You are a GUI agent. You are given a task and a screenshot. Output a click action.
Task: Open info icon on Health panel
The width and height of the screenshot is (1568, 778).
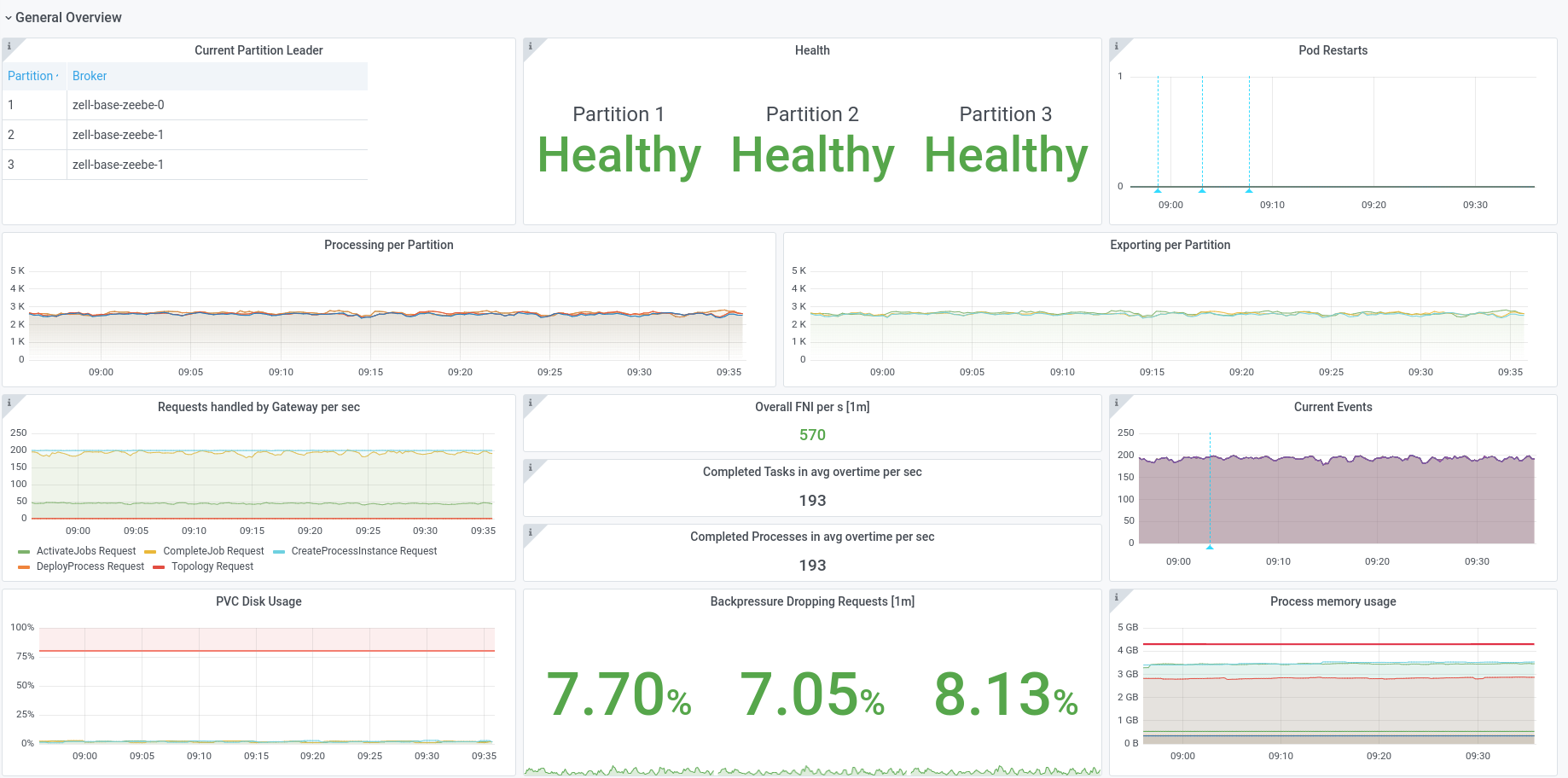[x=531, y=46]
